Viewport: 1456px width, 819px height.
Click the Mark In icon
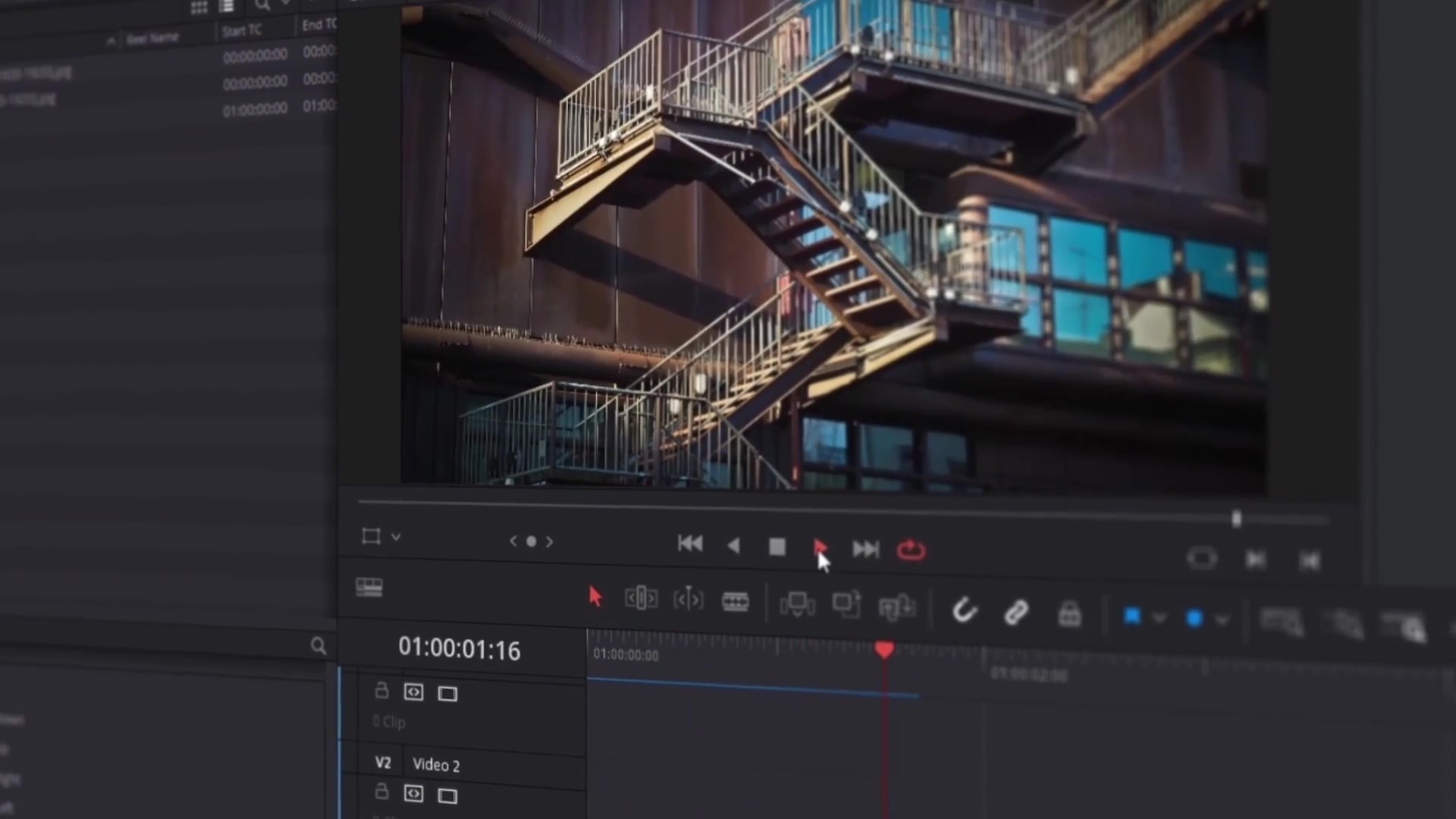point(1256,560)
